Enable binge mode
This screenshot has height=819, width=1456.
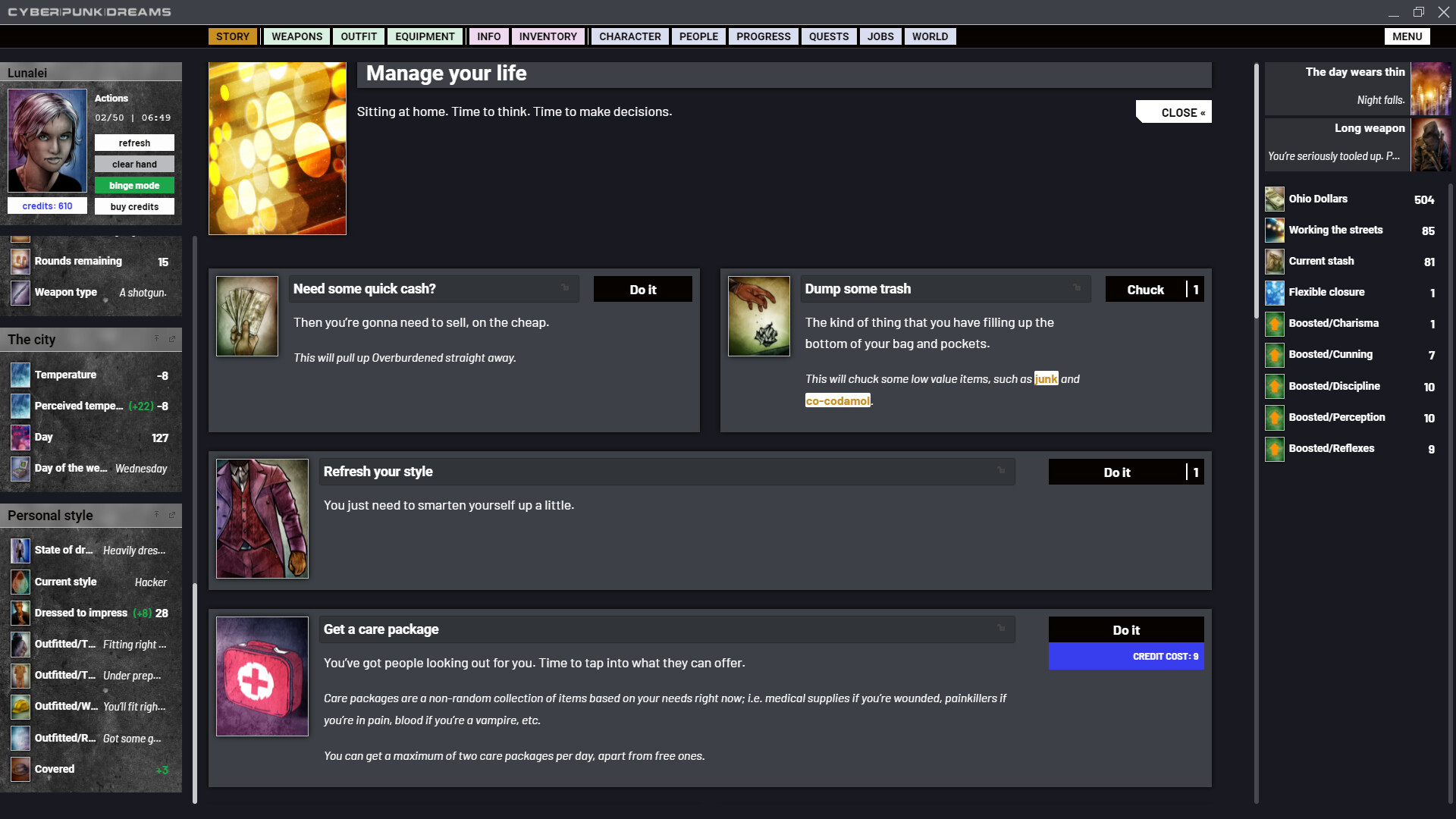134,185
